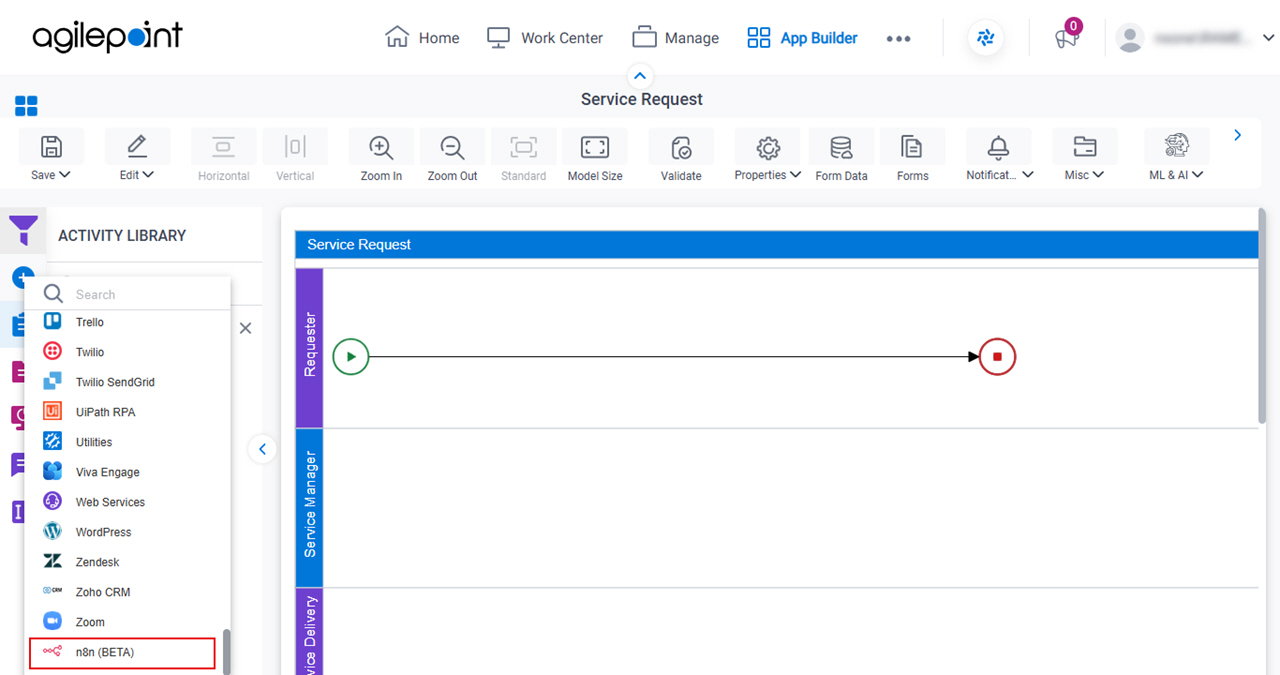
Task: Click the Properties gear icon
Action: 768,147
